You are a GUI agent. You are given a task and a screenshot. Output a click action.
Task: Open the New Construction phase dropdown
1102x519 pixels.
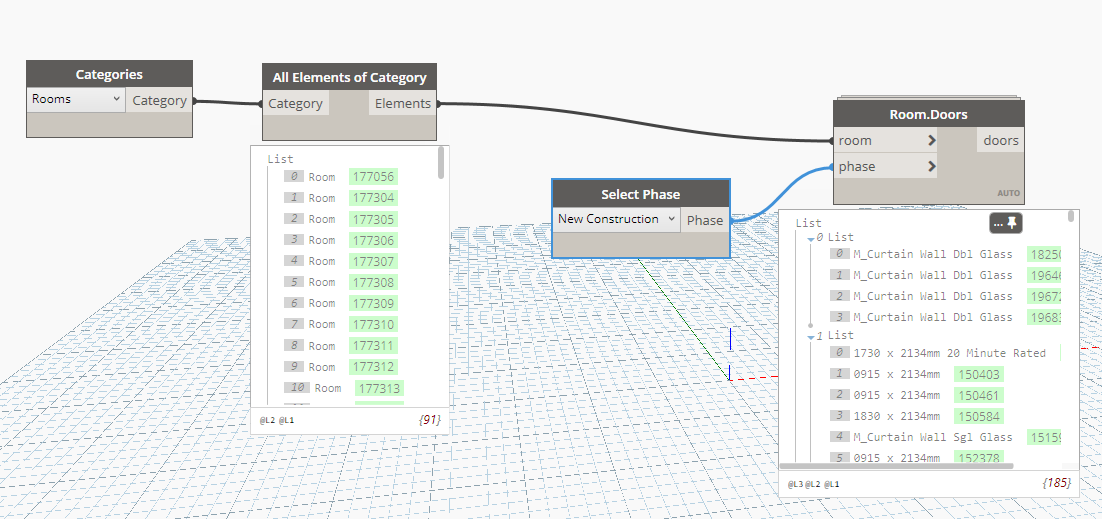click(x=616, y=219)
